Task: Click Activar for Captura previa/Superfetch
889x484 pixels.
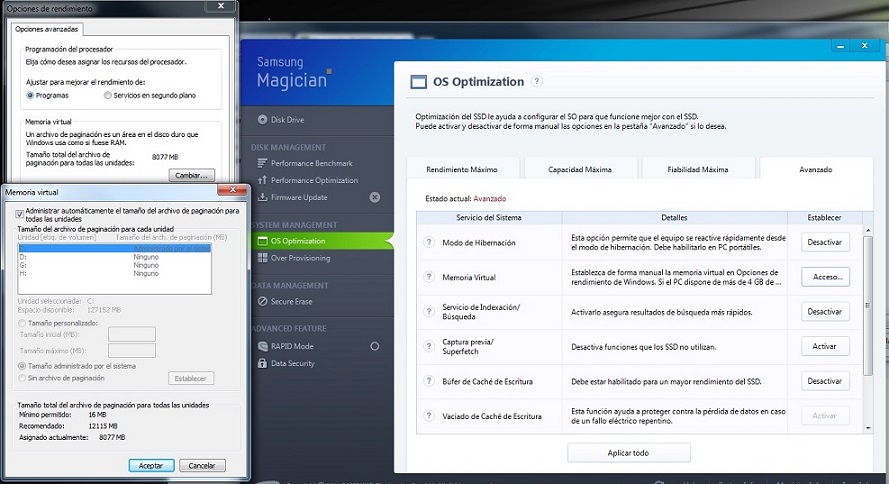Action: 825,346
